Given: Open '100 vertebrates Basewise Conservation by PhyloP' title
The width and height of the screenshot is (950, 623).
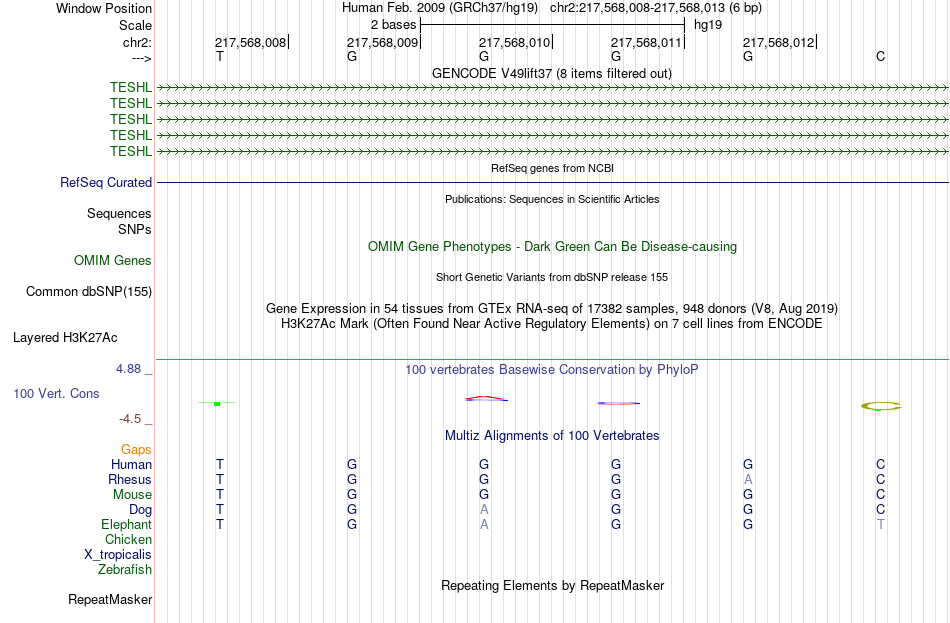Looking at the screenshot, I should click(552, 370).
